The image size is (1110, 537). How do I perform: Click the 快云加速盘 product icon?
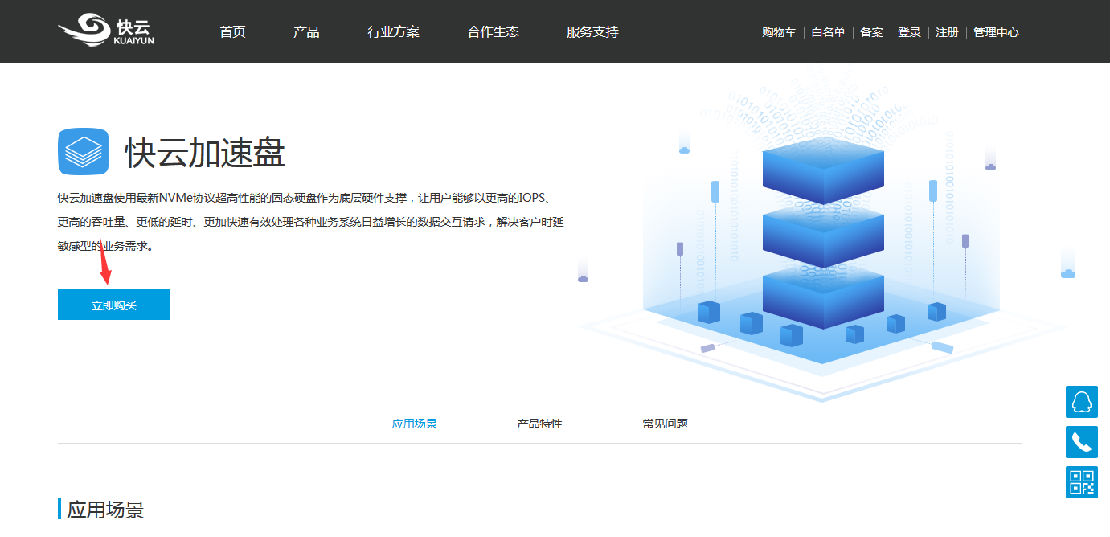pos(83,152)
